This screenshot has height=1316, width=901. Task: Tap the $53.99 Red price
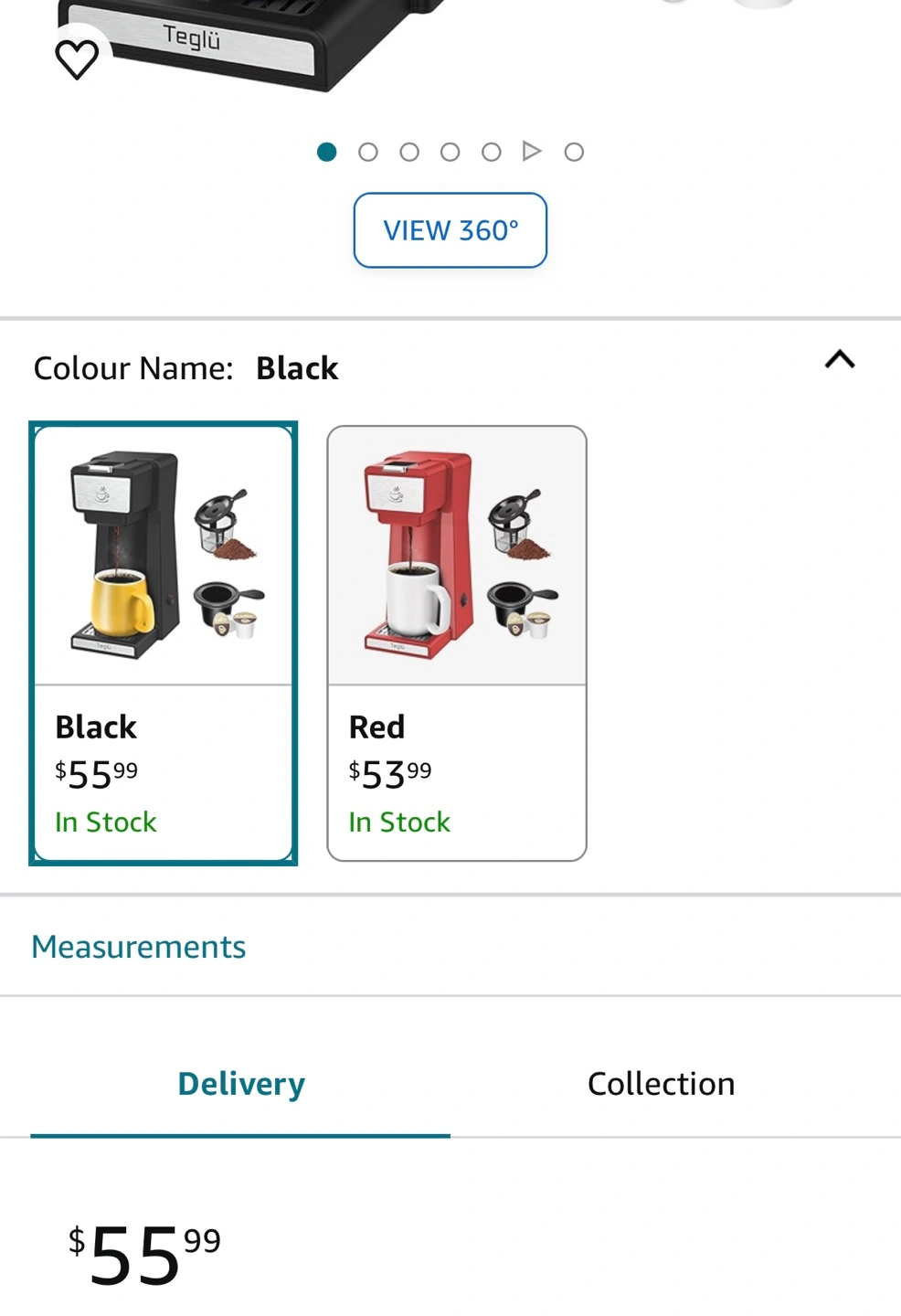(x=390, y=775)
